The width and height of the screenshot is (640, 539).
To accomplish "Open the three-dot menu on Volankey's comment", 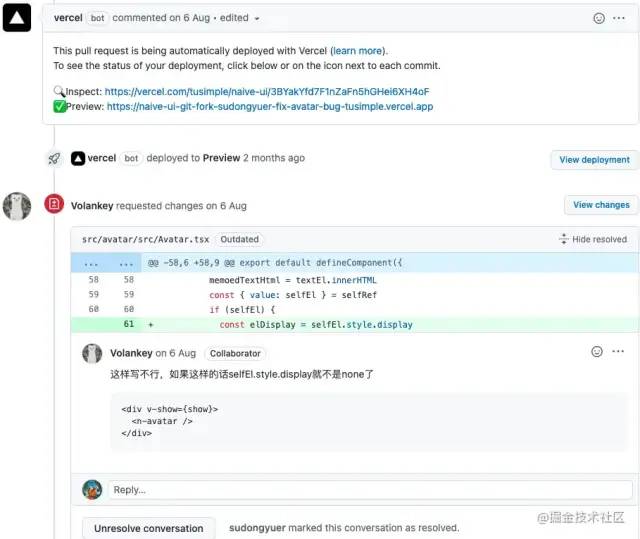I will click(x=619, y=352).
